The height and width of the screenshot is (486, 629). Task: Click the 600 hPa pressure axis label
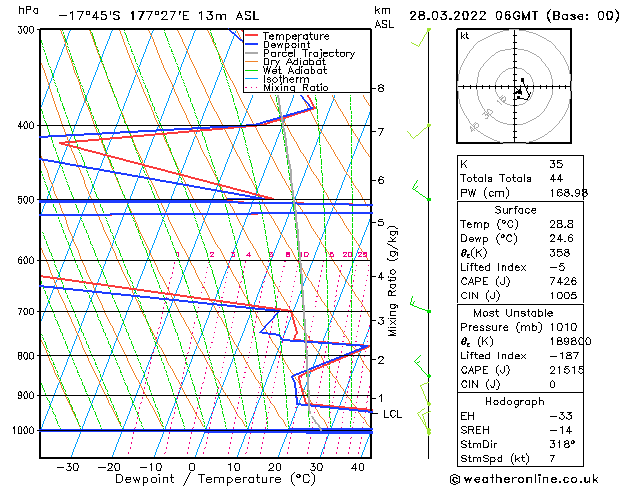pos(28,260)
